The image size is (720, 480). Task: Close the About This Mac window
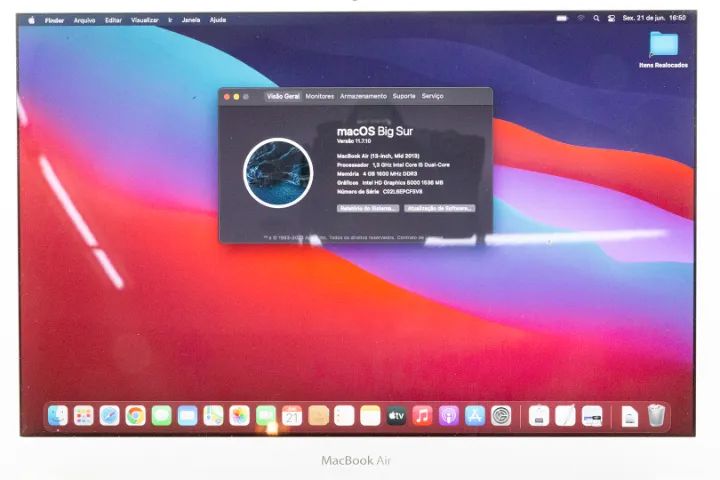tap(226, 97)
